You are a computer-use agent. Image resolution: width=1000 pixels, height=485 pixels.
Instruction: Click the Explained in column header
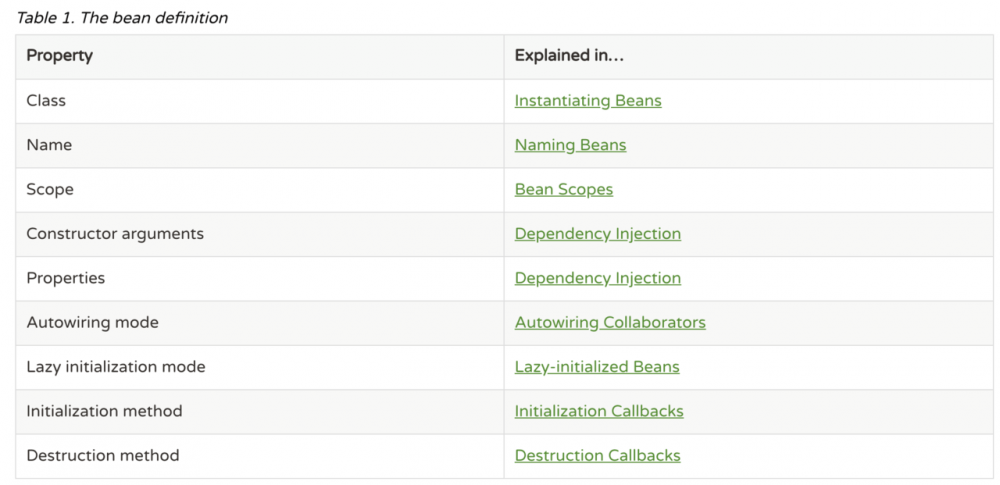568,56
